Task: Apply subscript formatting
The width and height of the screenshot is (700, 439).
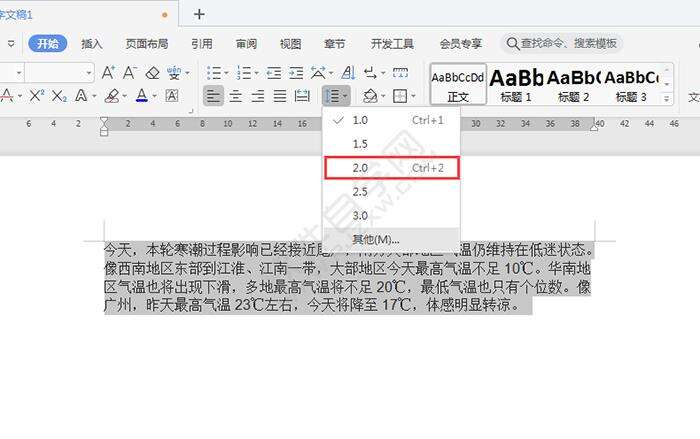Action: coord(59,96)
